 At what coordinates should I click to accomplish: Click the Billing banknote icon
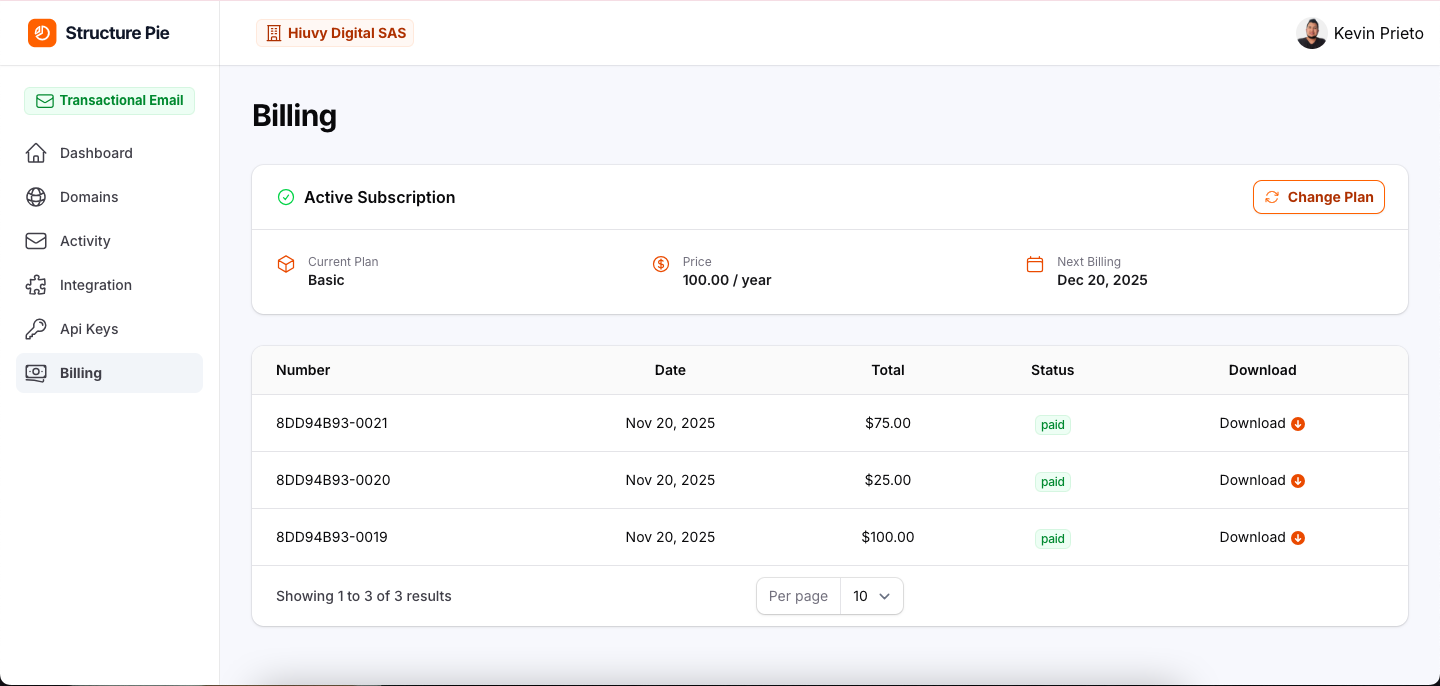pyautogui.click(x=36, y=373)
